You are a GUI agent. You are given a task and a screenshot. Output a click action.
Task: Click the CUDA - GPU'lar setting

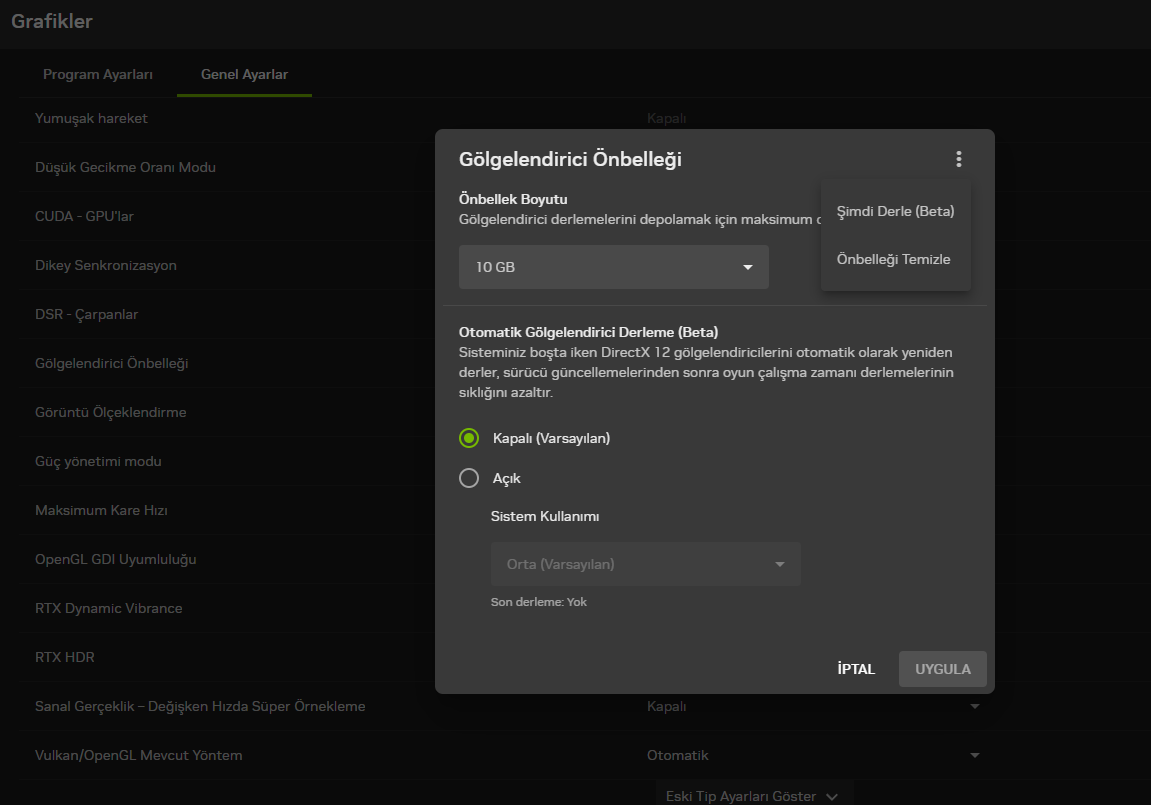[x=84, y=216]
